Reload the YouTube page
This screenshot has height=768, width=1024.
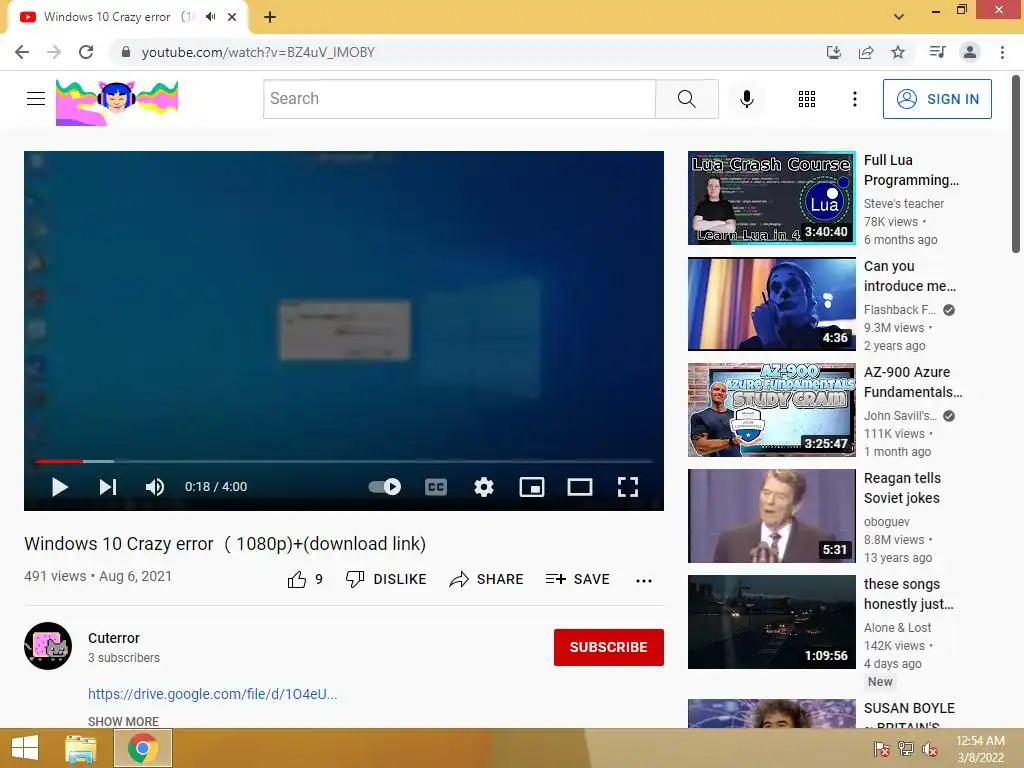[x=86, y=52]
